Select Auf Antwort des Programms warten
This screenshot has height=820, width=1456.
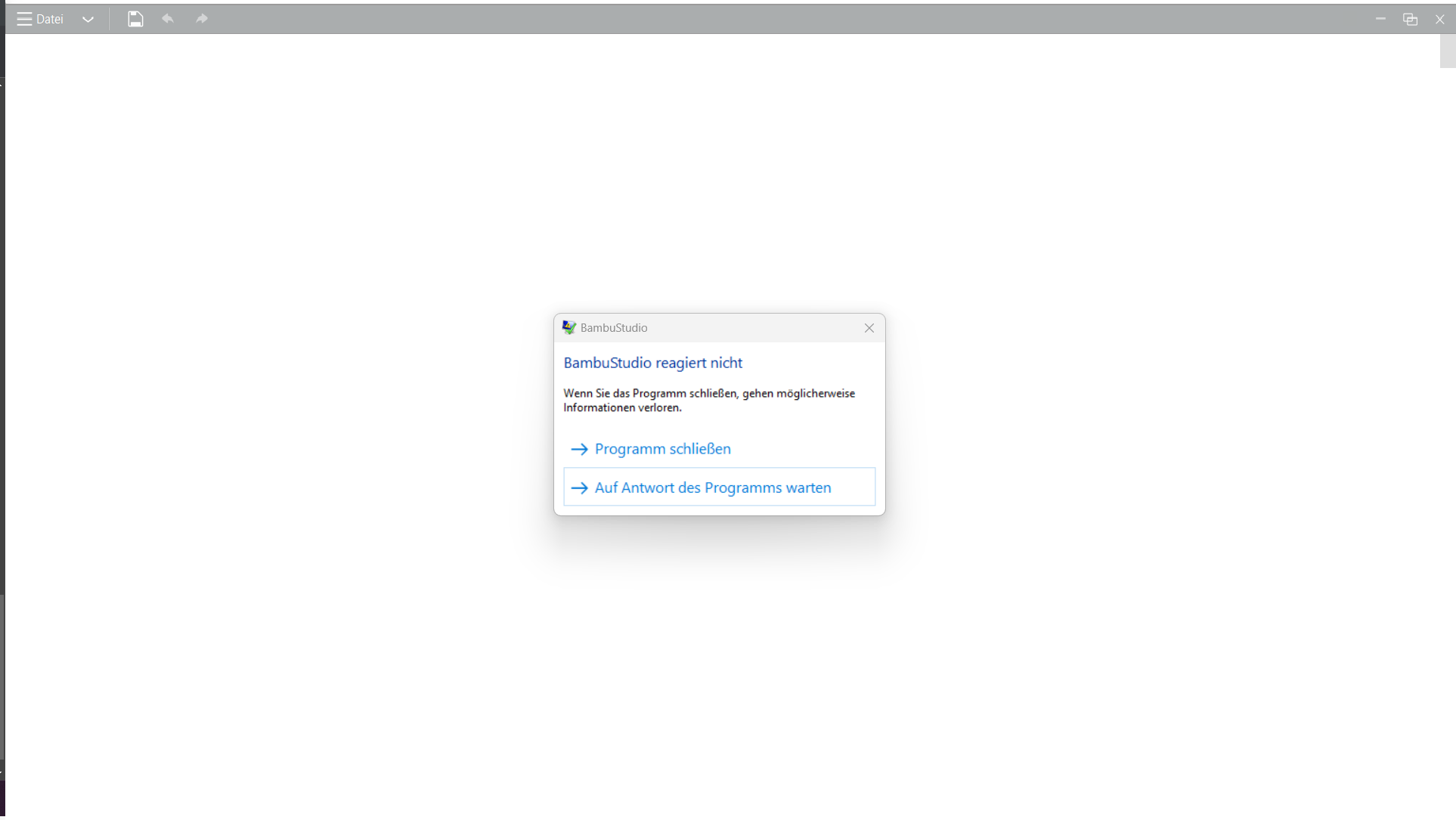pos(713,487)
